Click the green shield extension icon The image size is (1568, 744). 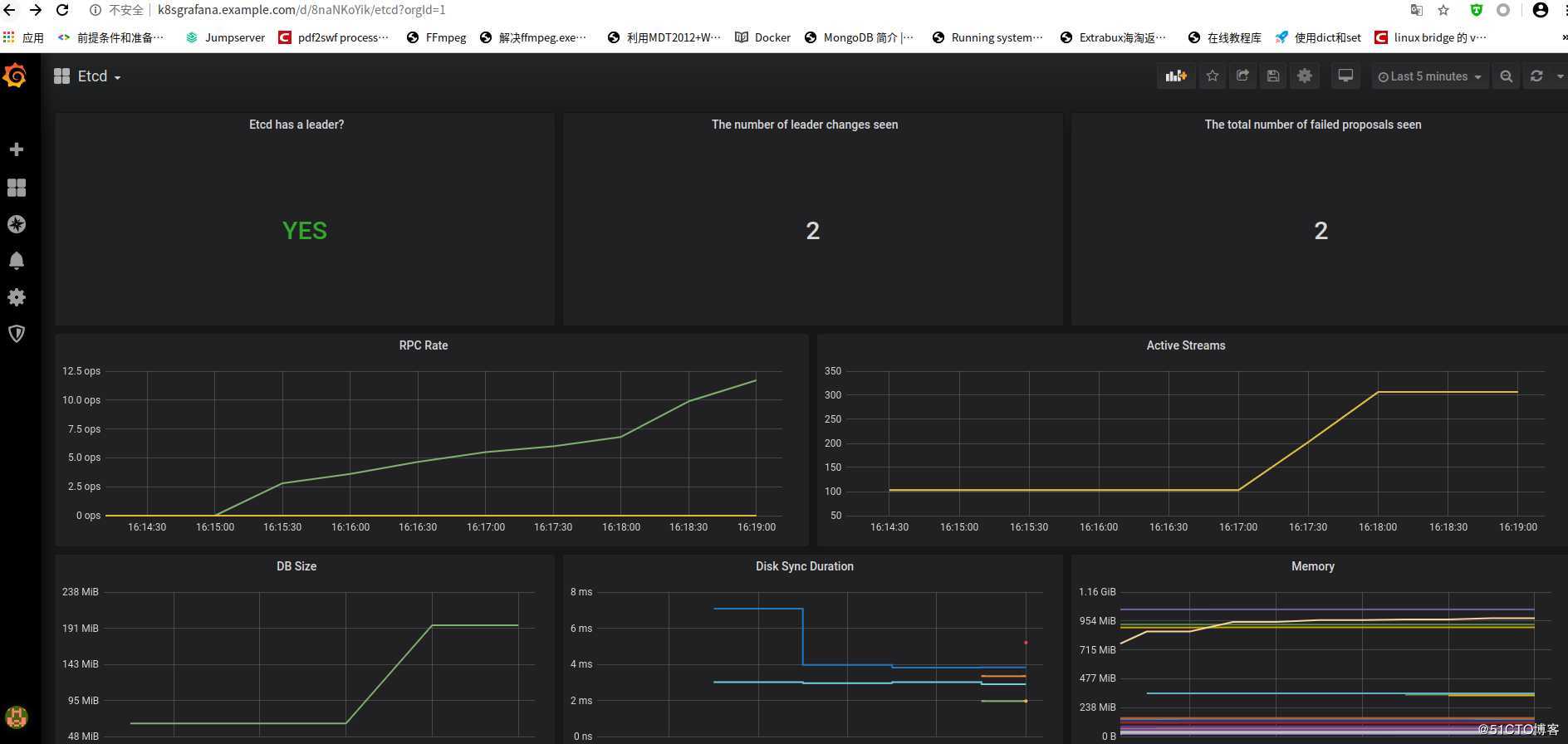(x=1476, y=10)
